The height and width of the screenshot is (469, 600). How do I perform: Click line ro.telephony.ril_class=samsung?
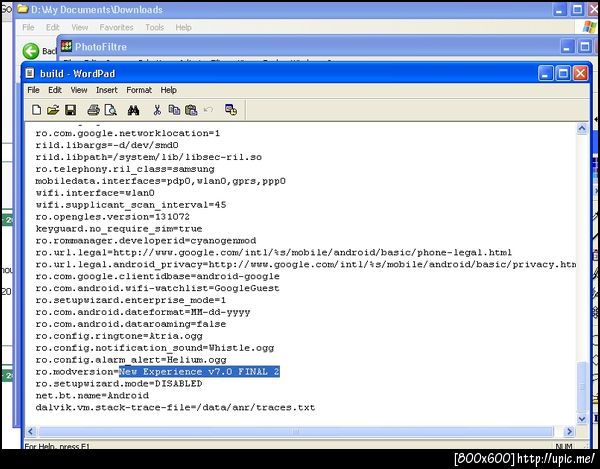[x=125, y=169]
